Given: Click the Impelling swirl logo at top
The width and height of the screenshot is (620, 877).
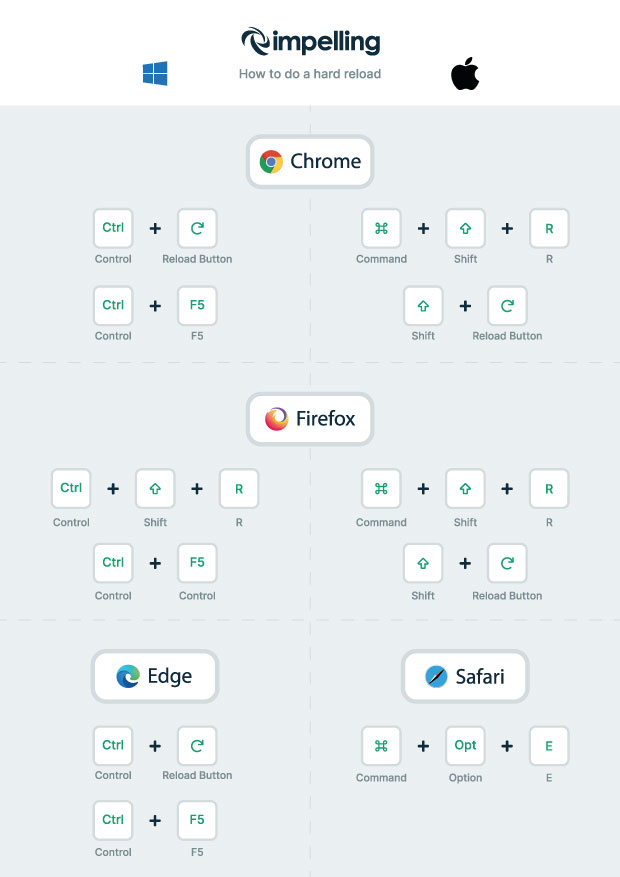Looking at the screenshot, I should click(x=254, y=41).
